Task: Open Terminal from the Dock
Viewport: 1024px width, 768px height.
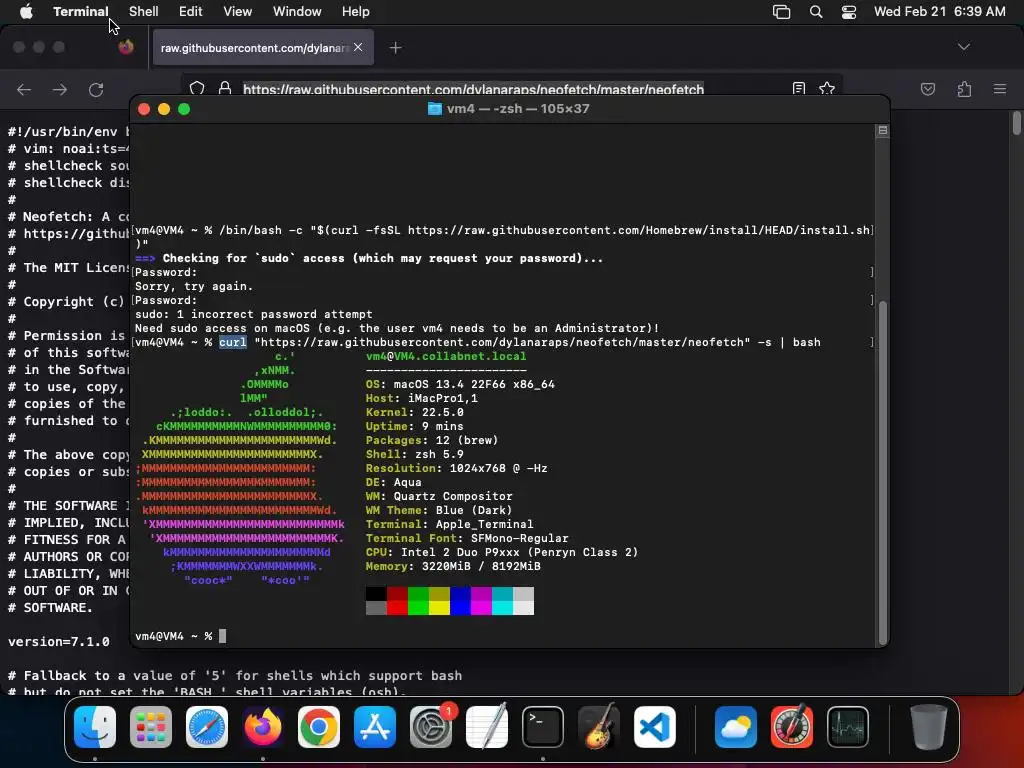Action: click(x=543, y=726)
